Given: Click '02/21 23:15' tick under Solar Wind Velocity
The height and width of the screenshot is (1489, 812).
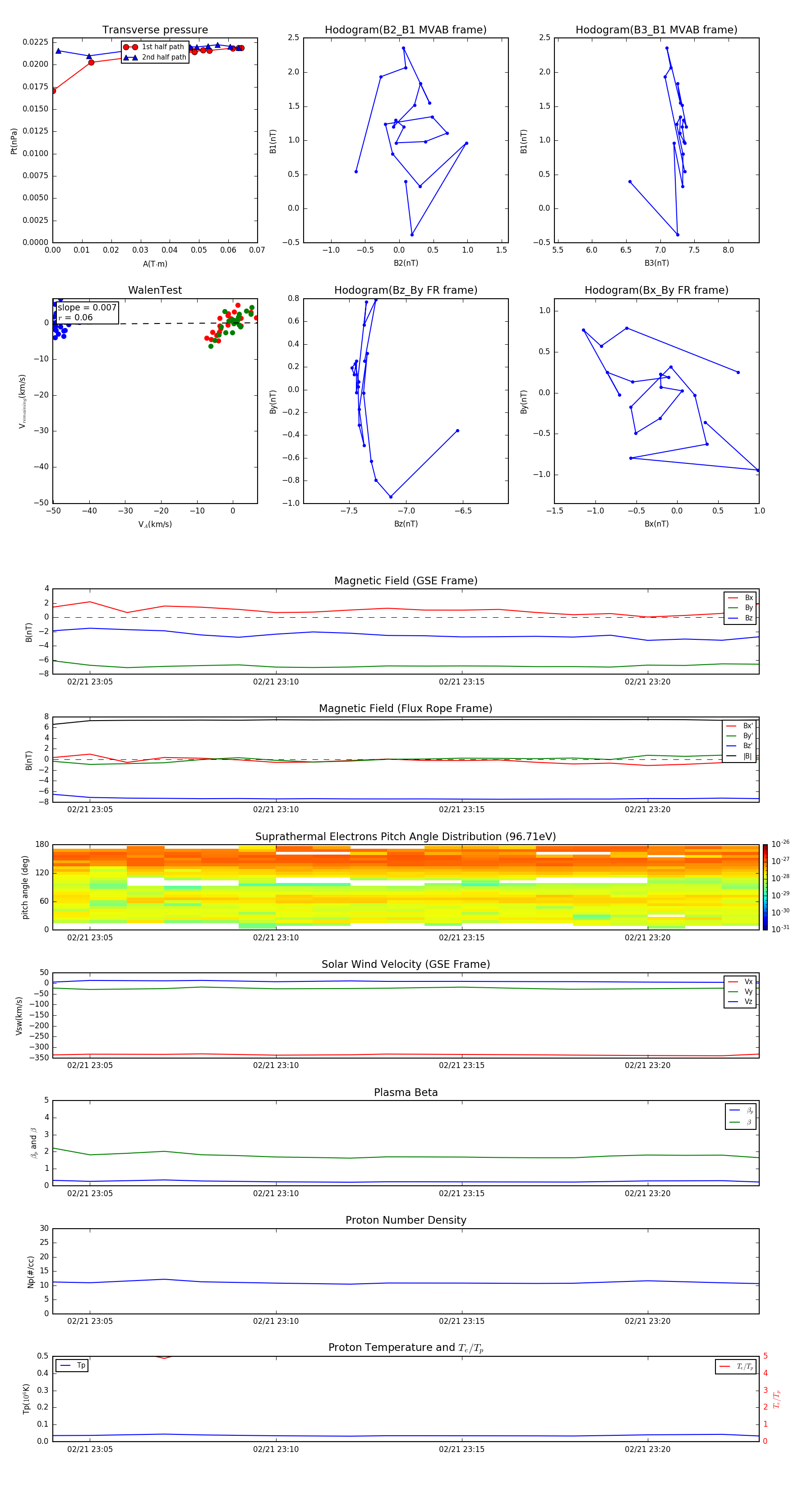Looking at the screenshot, I should click(461, 1065).
